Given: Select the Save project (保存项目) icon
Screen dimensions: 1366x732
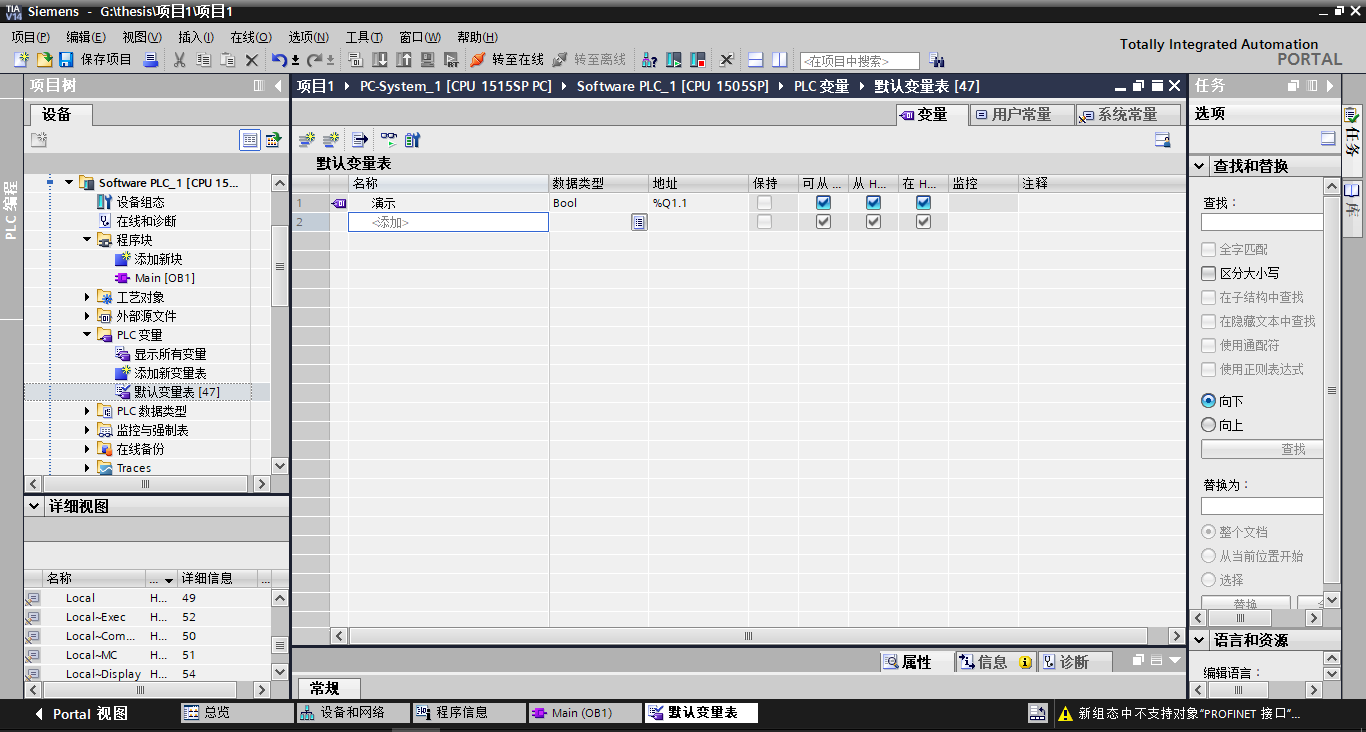Looking at the screenshot, I should pyautogui.click(x=65, y=60).
